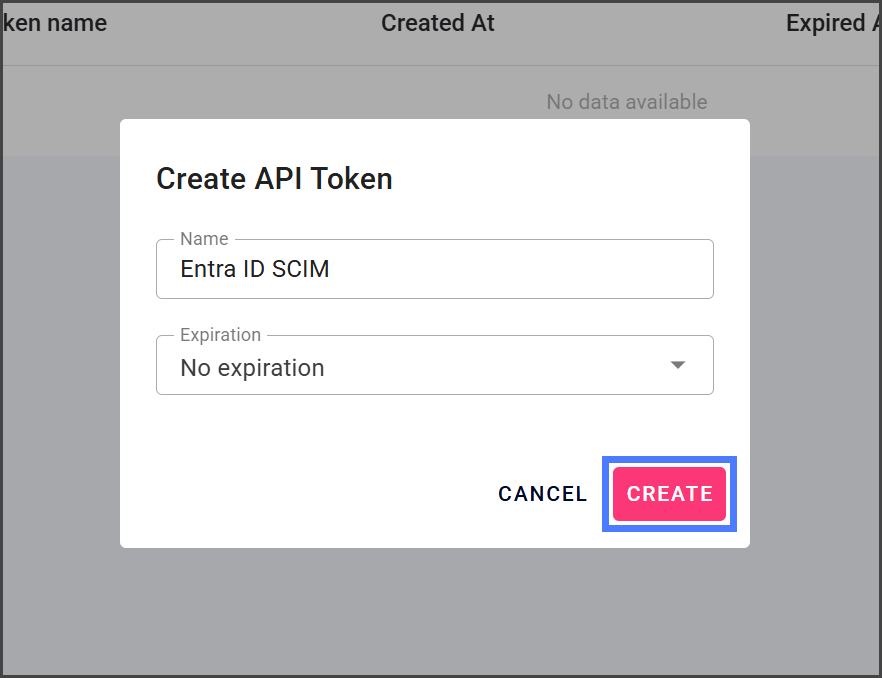Focus the Name input field
The image size is (882, 678).
pyautogui.click(x=434, y=269)
